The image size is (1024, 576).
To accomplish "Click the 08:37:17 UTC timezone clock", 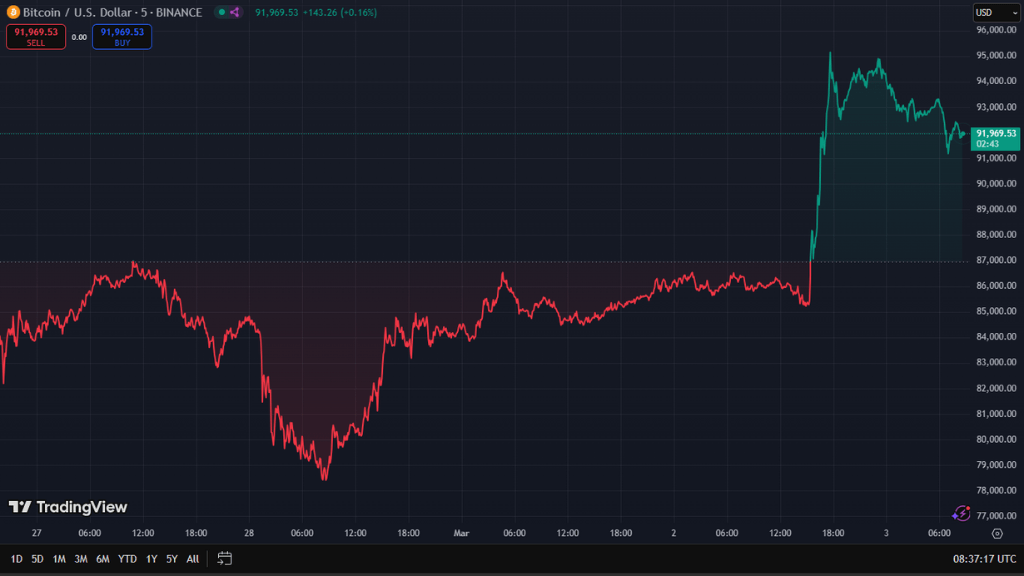I will tap(984, 559).
